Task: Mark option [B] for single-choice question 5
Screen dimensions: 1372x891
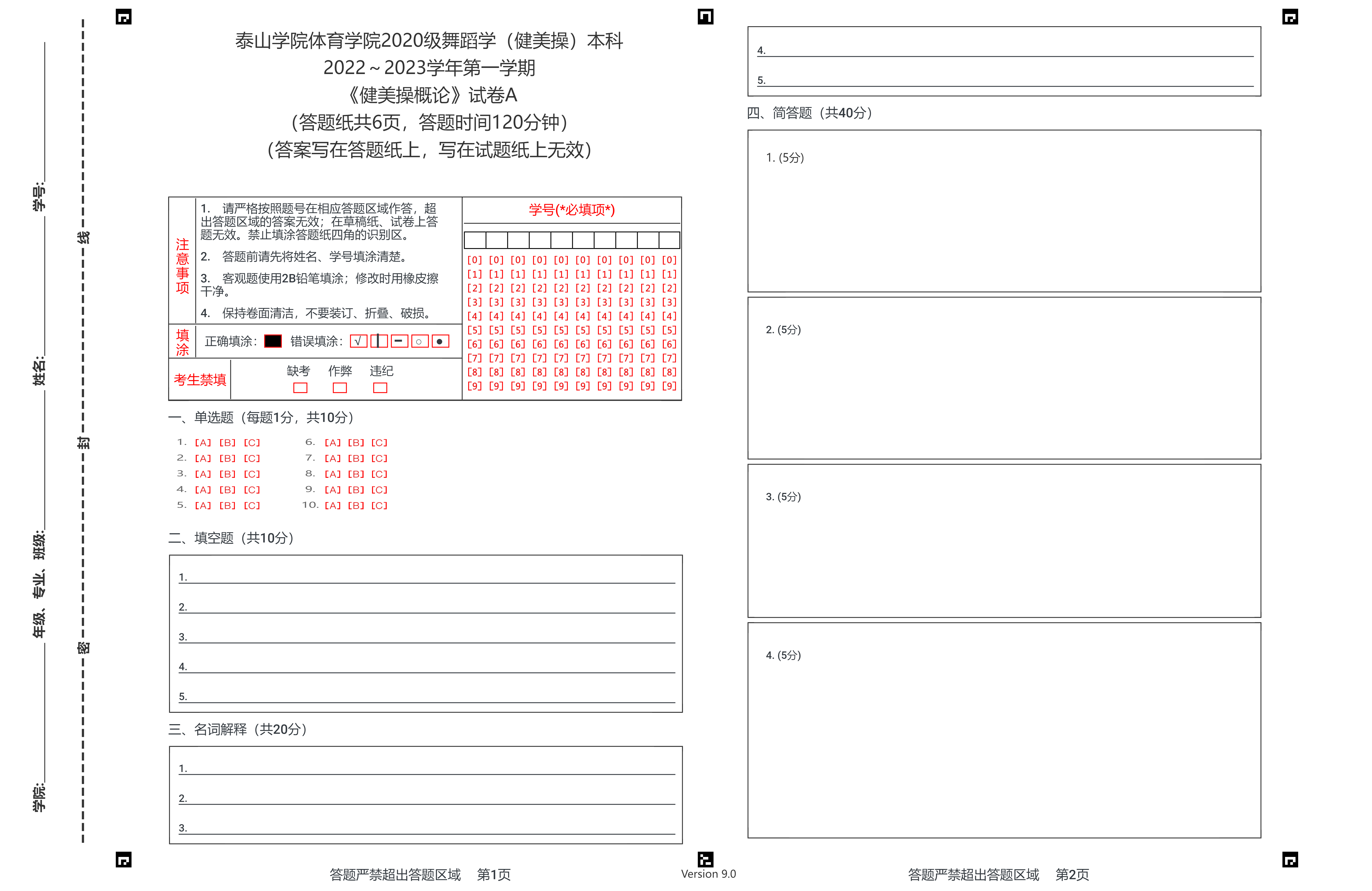Action: click(227, 505)
